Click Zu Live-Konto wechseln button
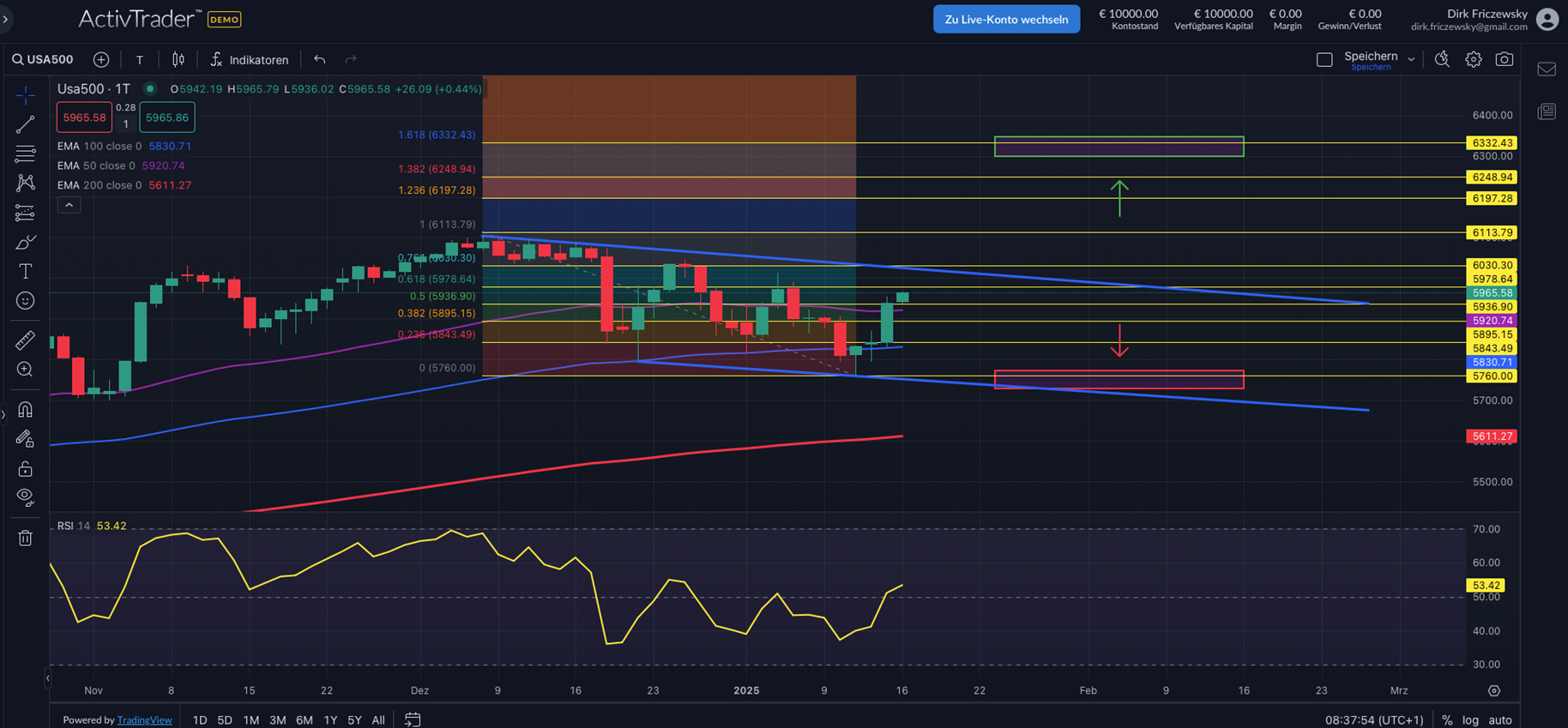The width and height of the screenshot is (1568, 728). point(1006,19)
